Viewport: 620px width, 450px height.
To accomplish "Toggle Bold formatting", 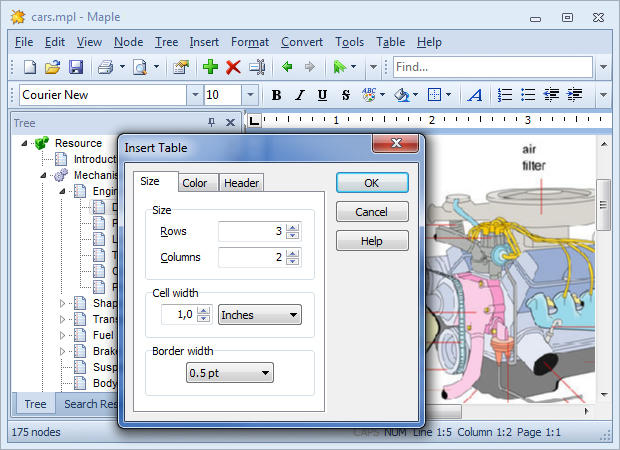I will point(276,95).
